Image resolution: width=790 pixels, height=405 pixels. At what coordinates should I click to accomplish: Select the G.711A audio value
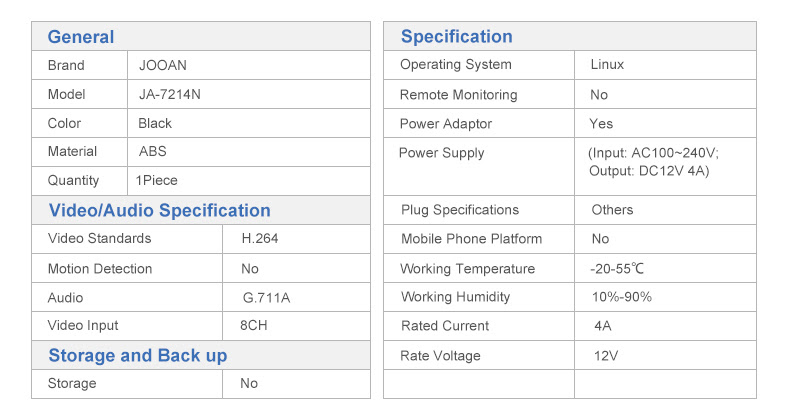point(267,298)
